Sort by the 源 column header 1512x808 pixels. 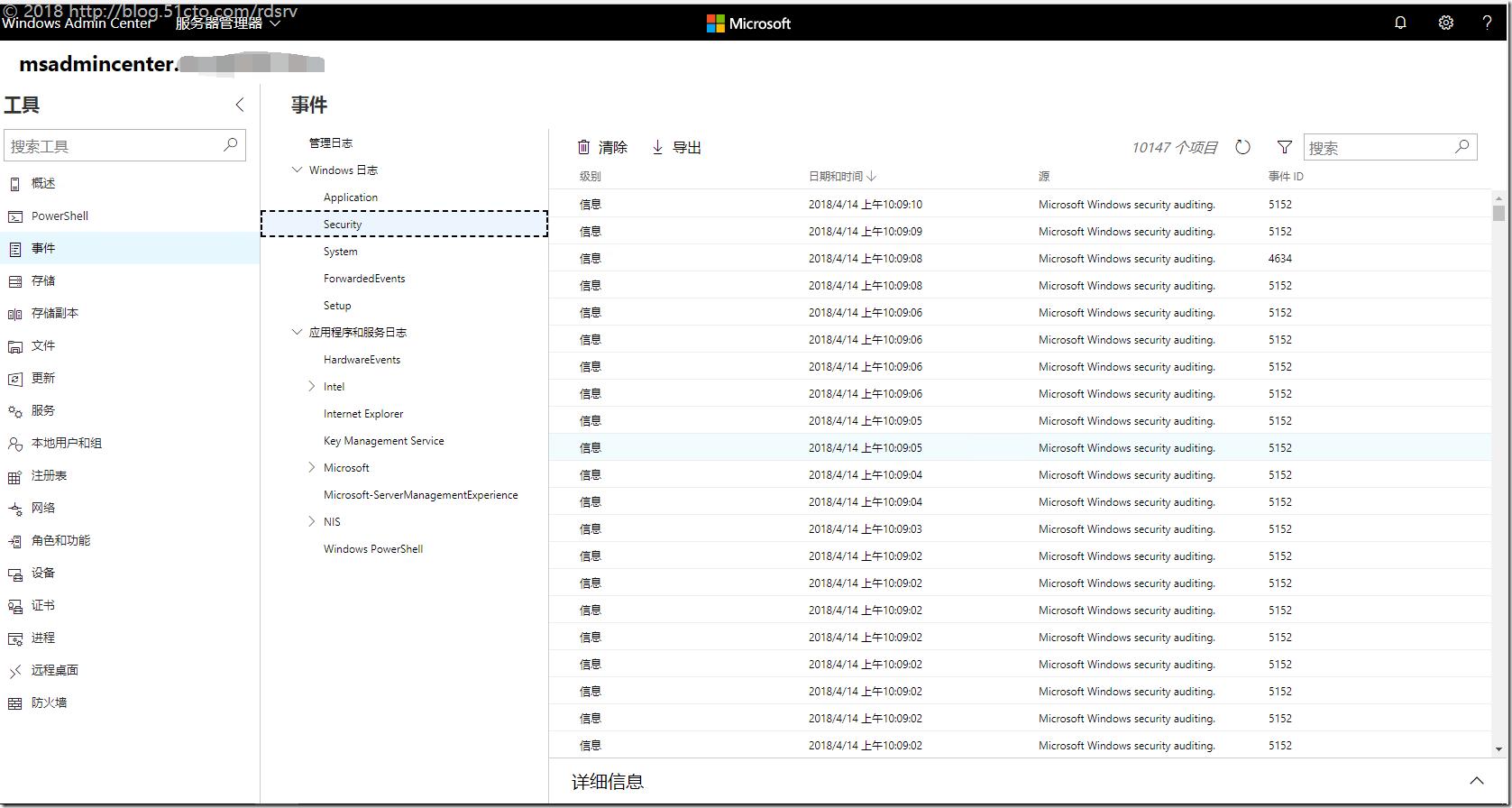click(x=1044, y=177)
